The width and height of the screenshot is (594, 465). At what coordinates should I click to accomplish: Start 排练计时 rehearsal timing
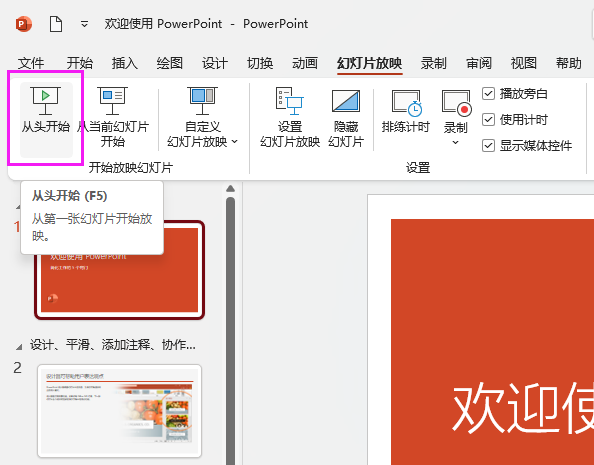(x=406, y=112)
